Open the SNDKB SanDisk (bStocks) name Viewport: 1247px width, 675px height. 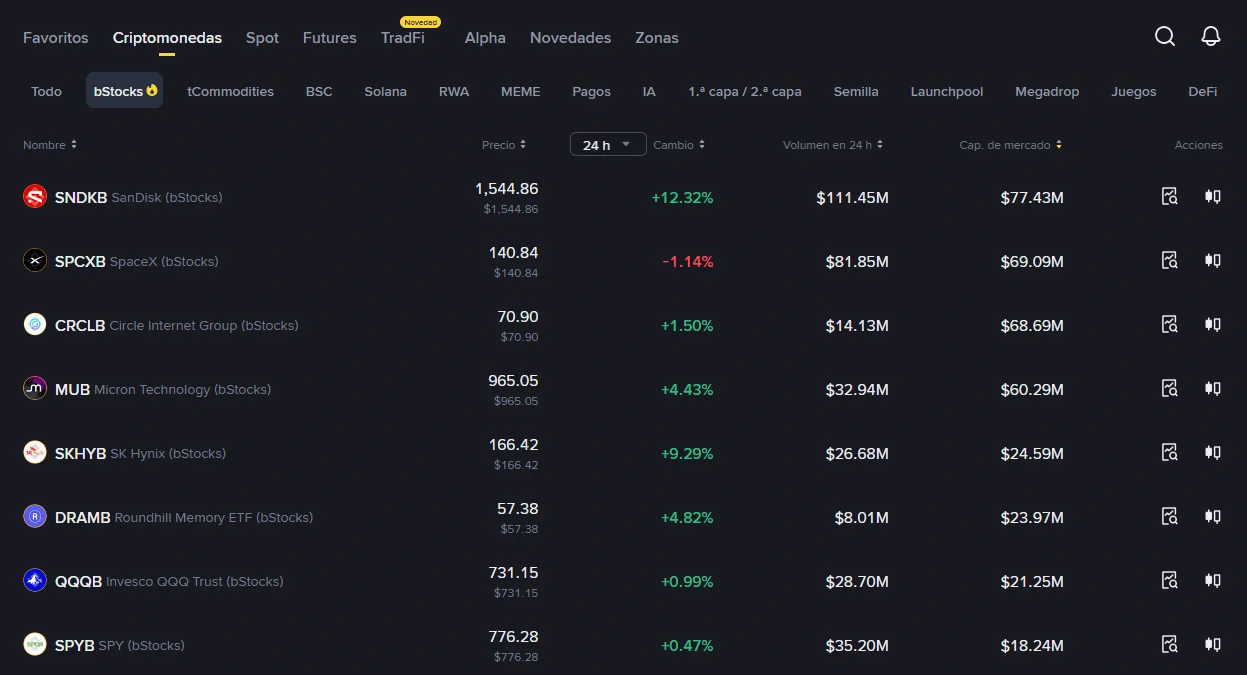[x=139, y=197]
